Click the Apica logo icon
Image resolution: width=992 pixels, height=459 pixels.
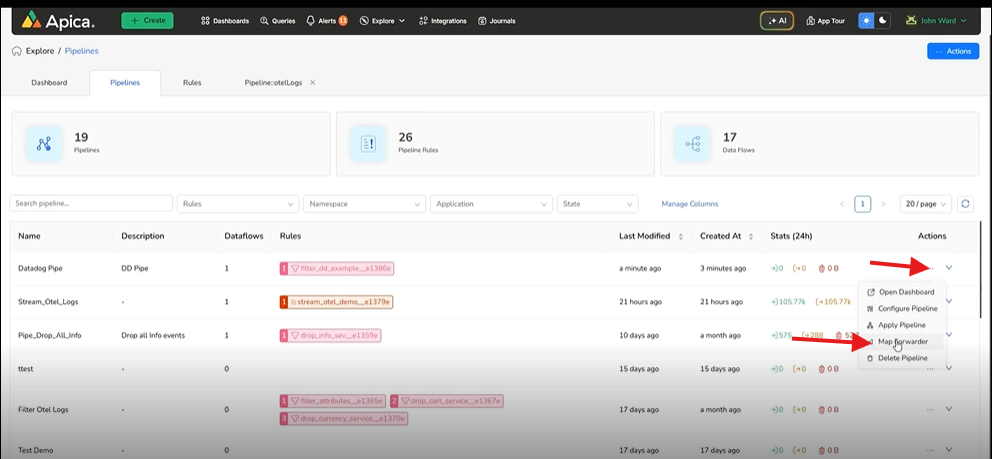(x=31, y=20)
